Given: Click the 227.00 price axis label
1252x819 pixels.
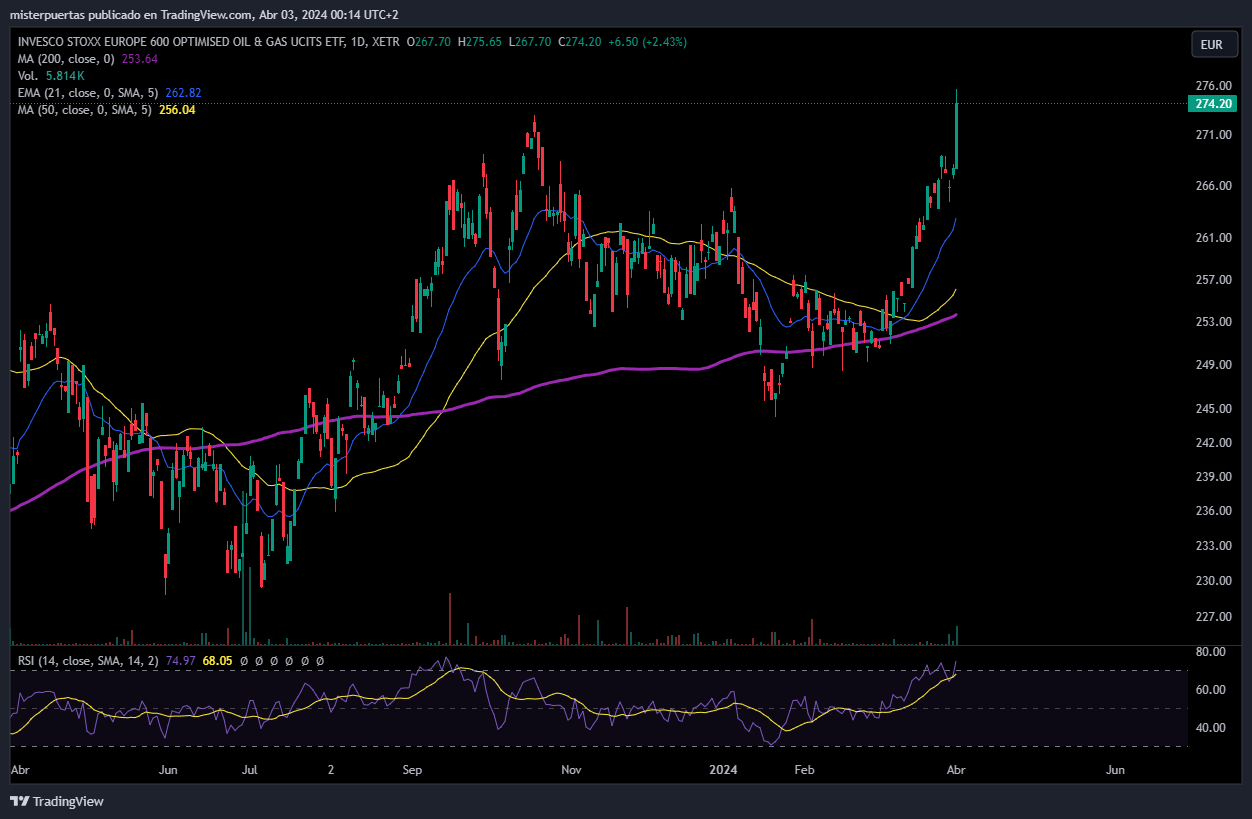Looking at the screenshot, I should click(x=1213, y=617).
